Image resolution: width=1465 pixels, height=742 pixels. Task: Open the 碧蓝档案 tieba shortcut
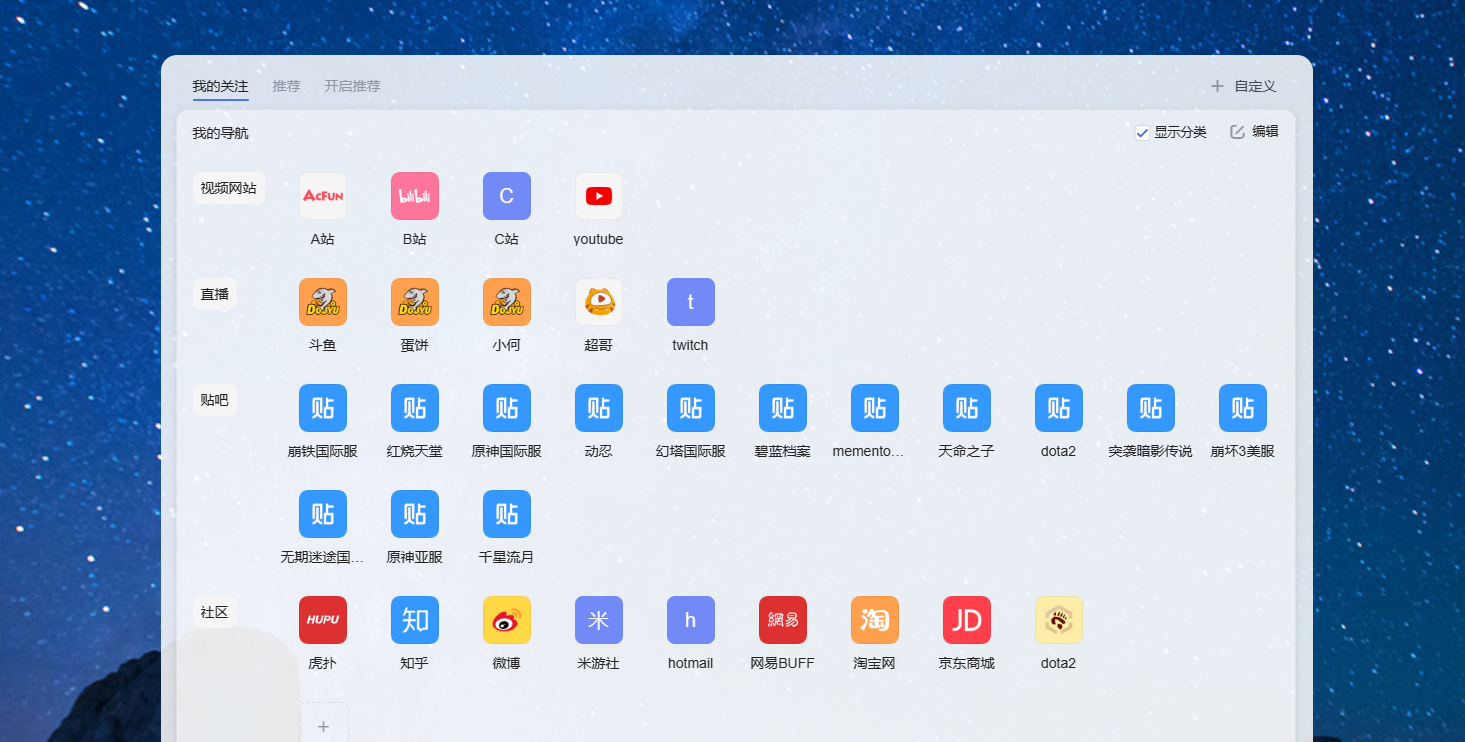[x=783, y=408]
